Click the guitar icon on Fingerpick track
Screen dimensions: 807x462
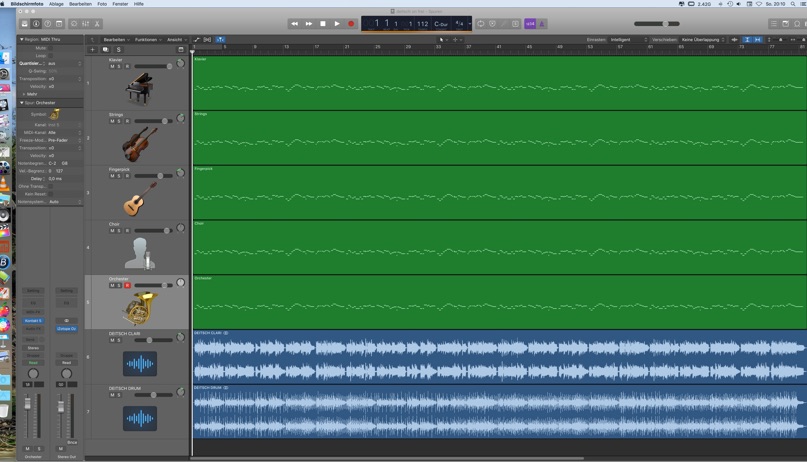(x=139, y=199)
